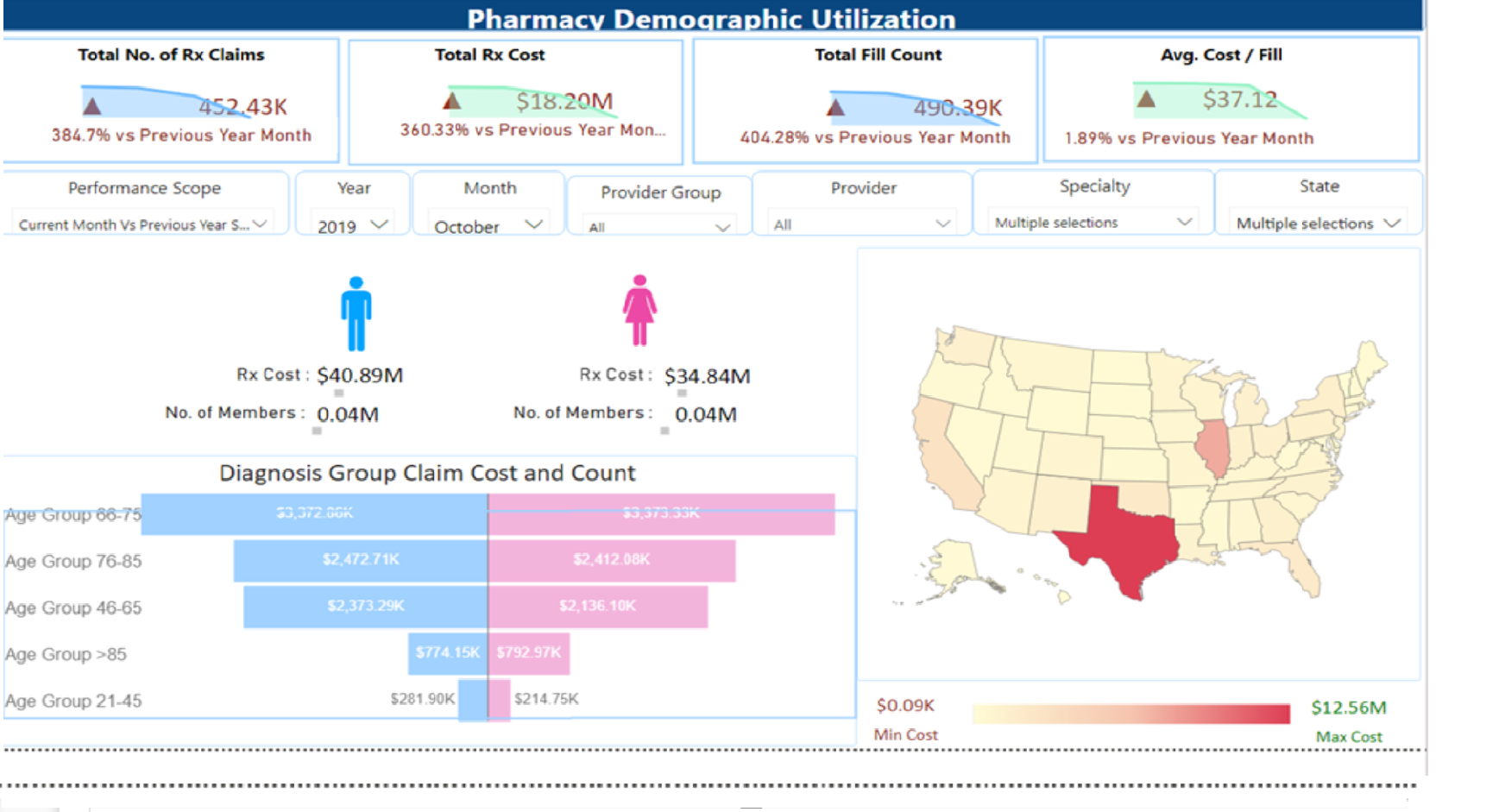
Task: Click the pink Age Group 66-75 bar
Action: point(662,513)
